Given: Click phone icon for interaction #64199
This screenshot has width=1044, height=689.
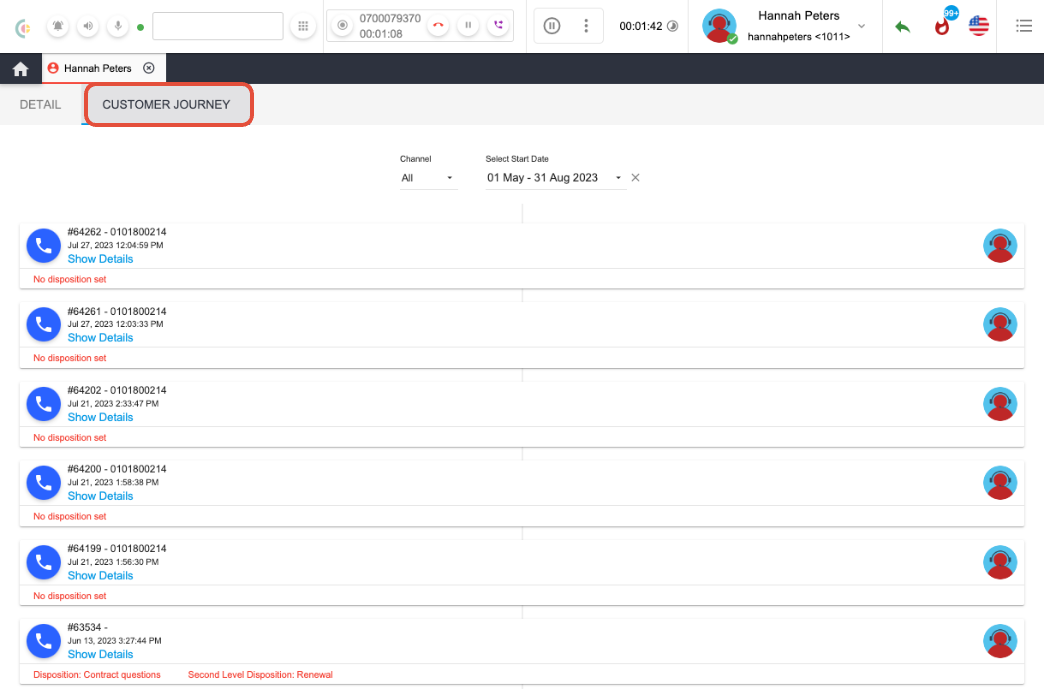Looking at the screenshot, I should pos(43,562).
